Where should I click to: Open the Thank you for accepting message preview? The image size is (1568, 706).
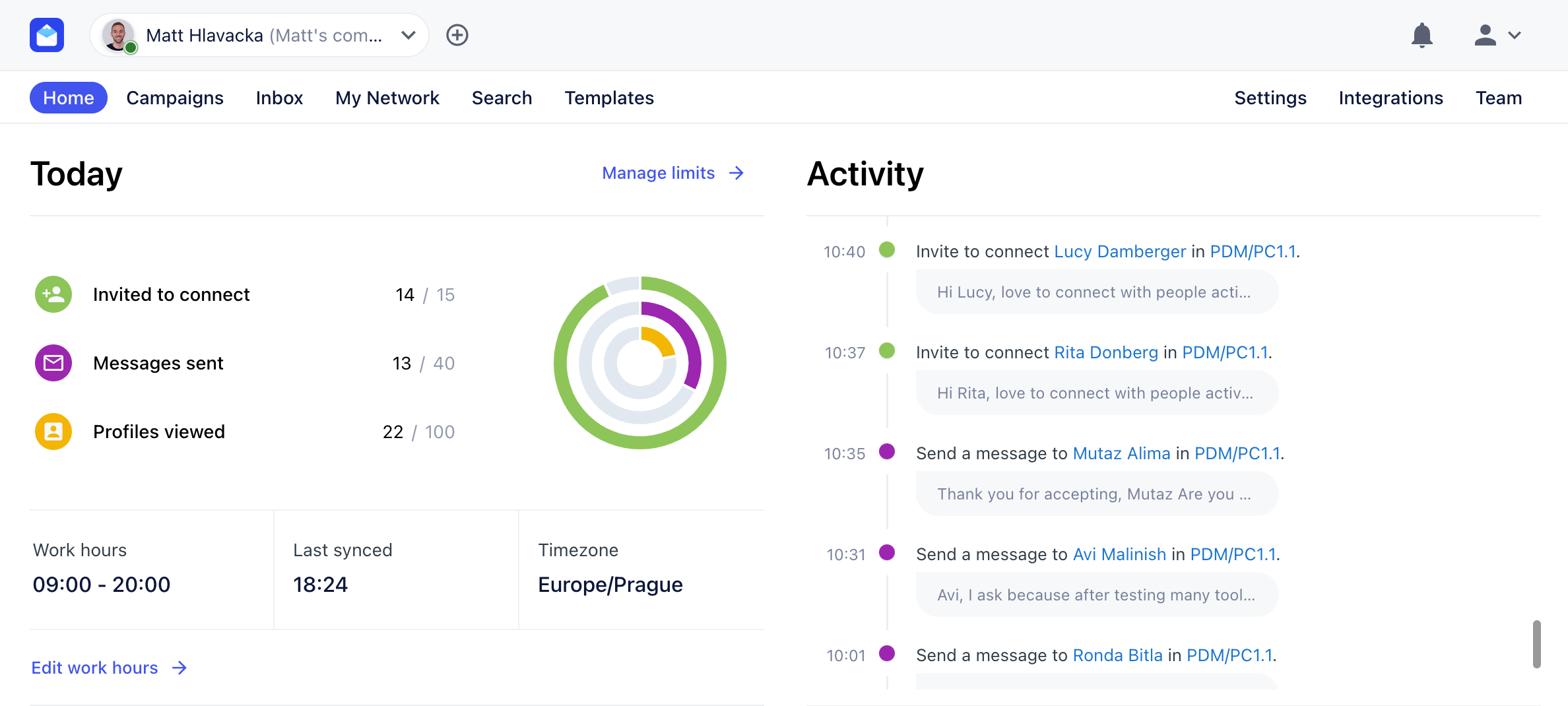point(1097,494)
